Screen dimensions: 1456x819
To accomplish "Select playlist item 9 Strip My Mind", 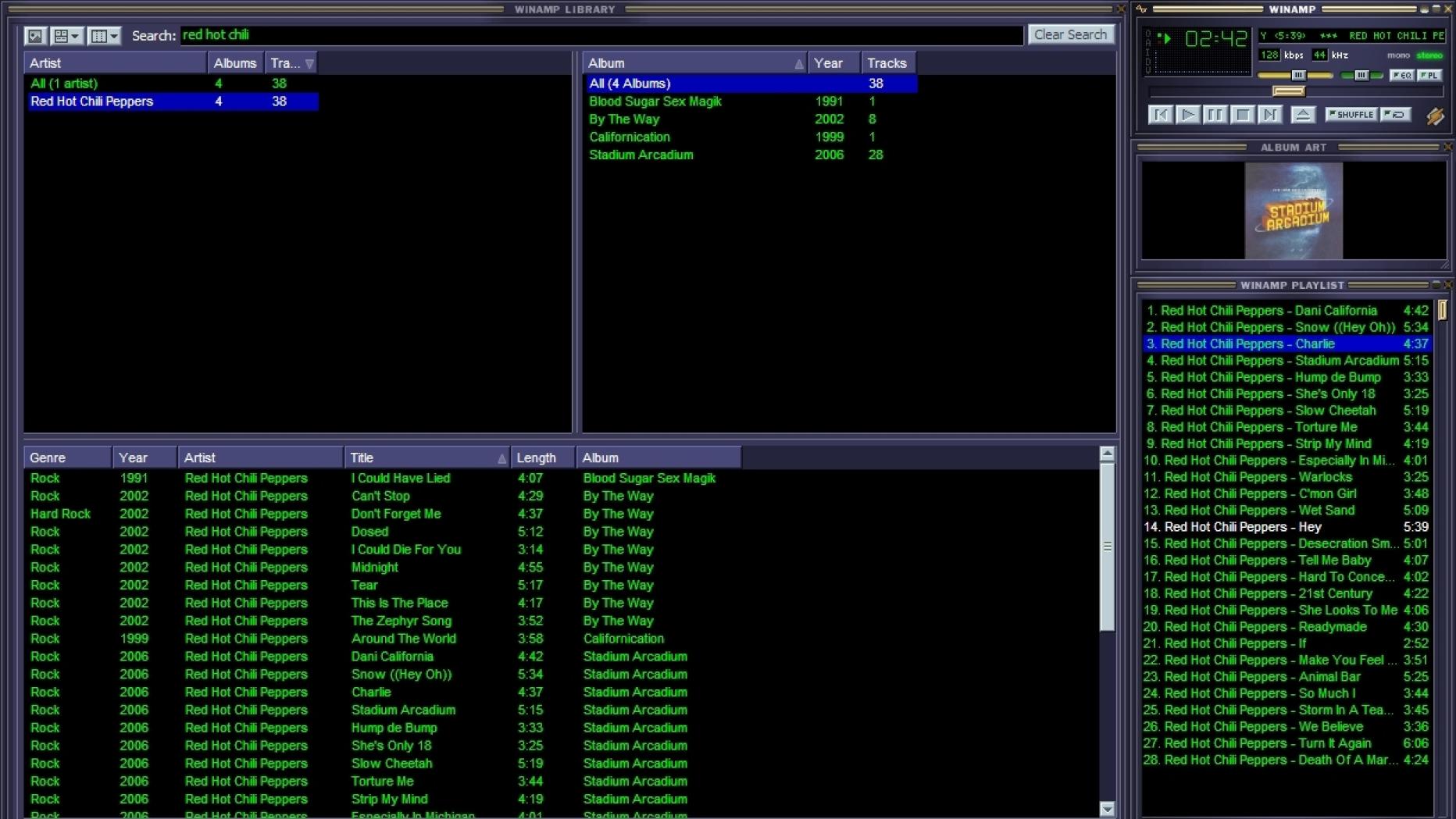I will tap(1286, 443).
